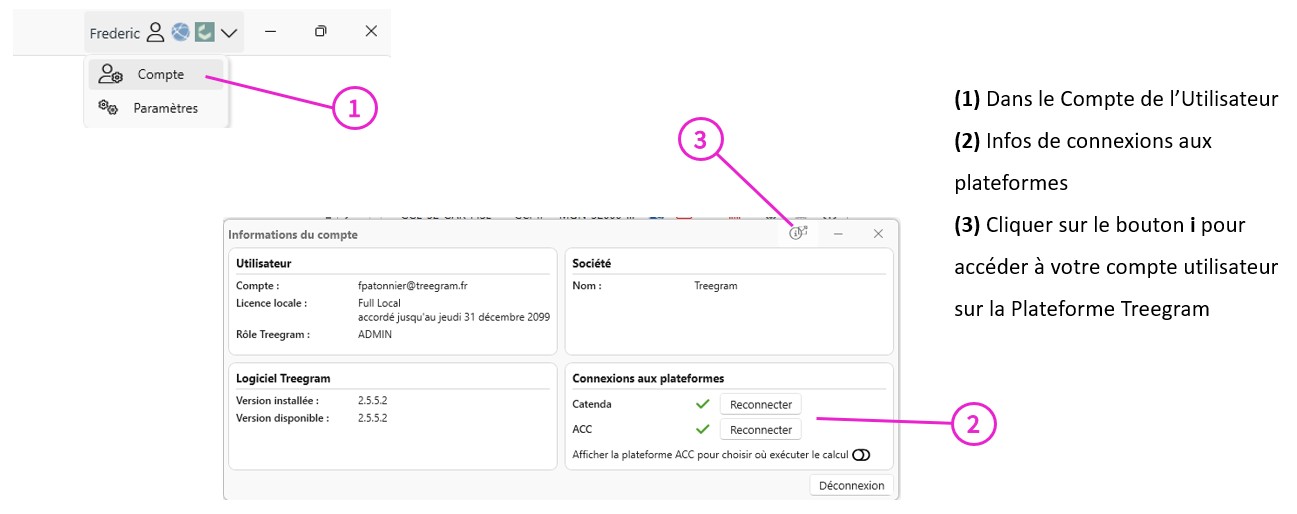This screenshot has width=1297, height=514.
Task: Open Treegram platform account via info icon
Action: click(798, 233)
